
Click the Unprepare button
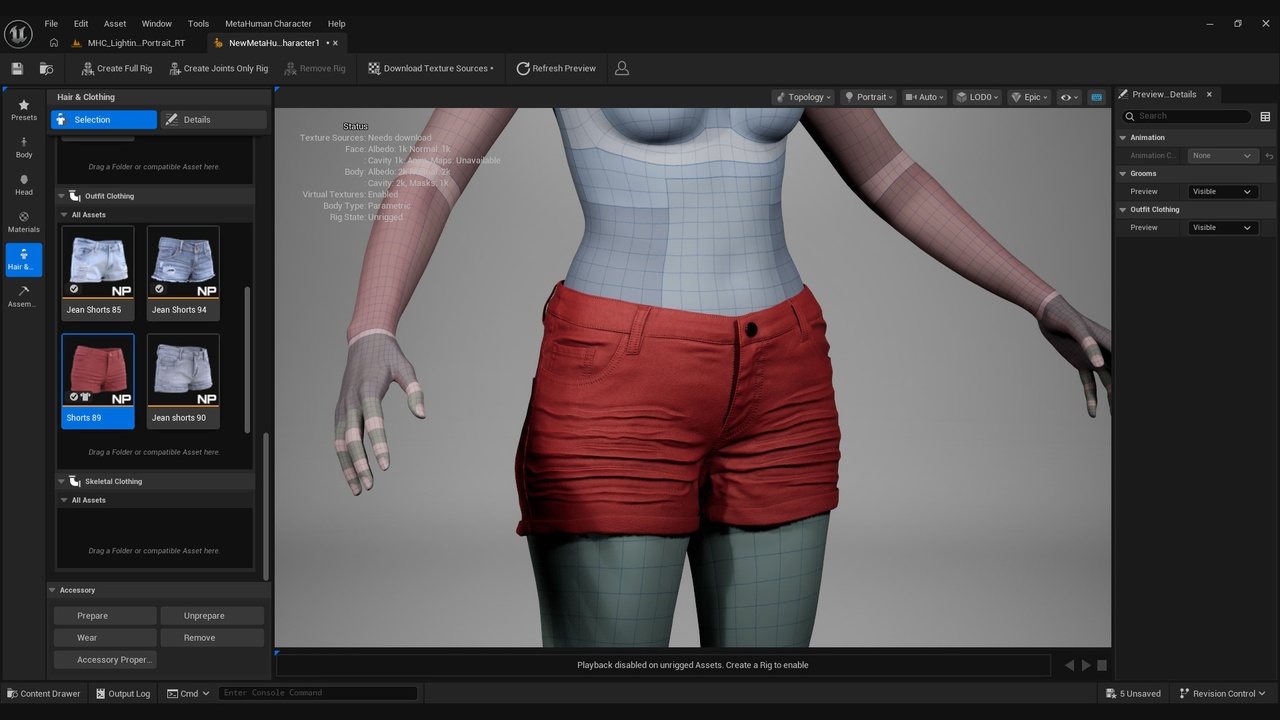212,616
